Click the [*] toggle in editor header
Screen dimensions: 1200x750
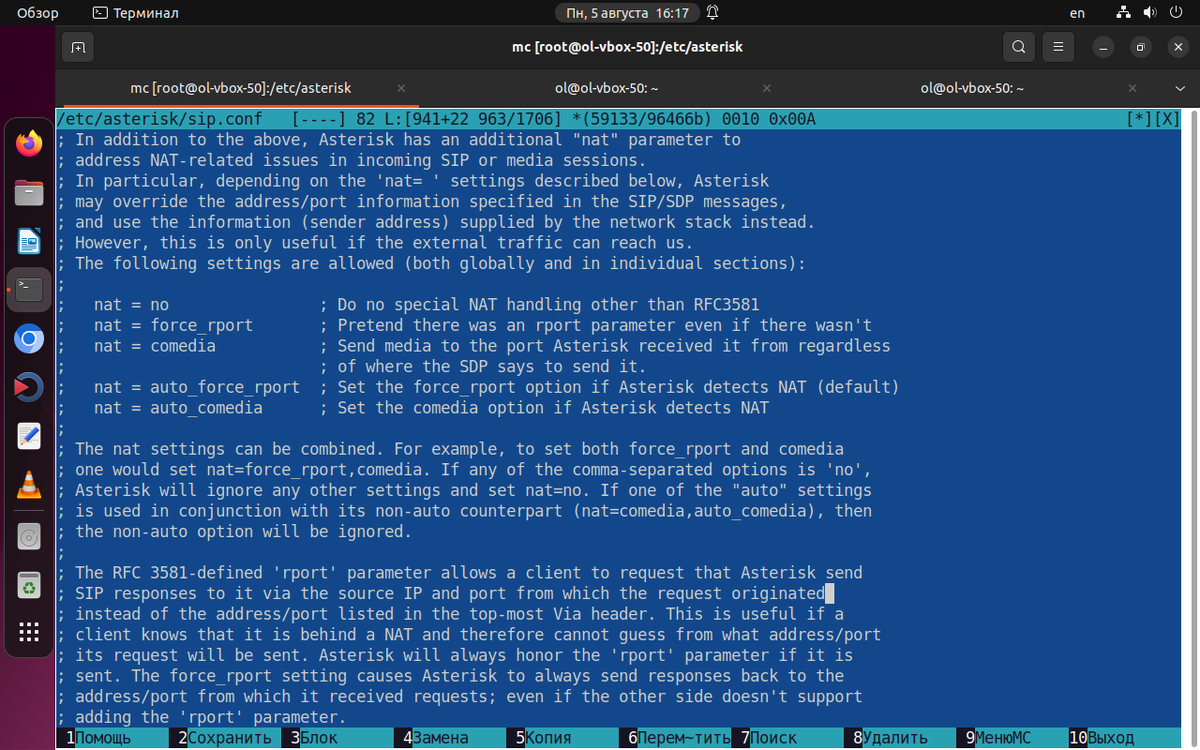point(1139,119)
